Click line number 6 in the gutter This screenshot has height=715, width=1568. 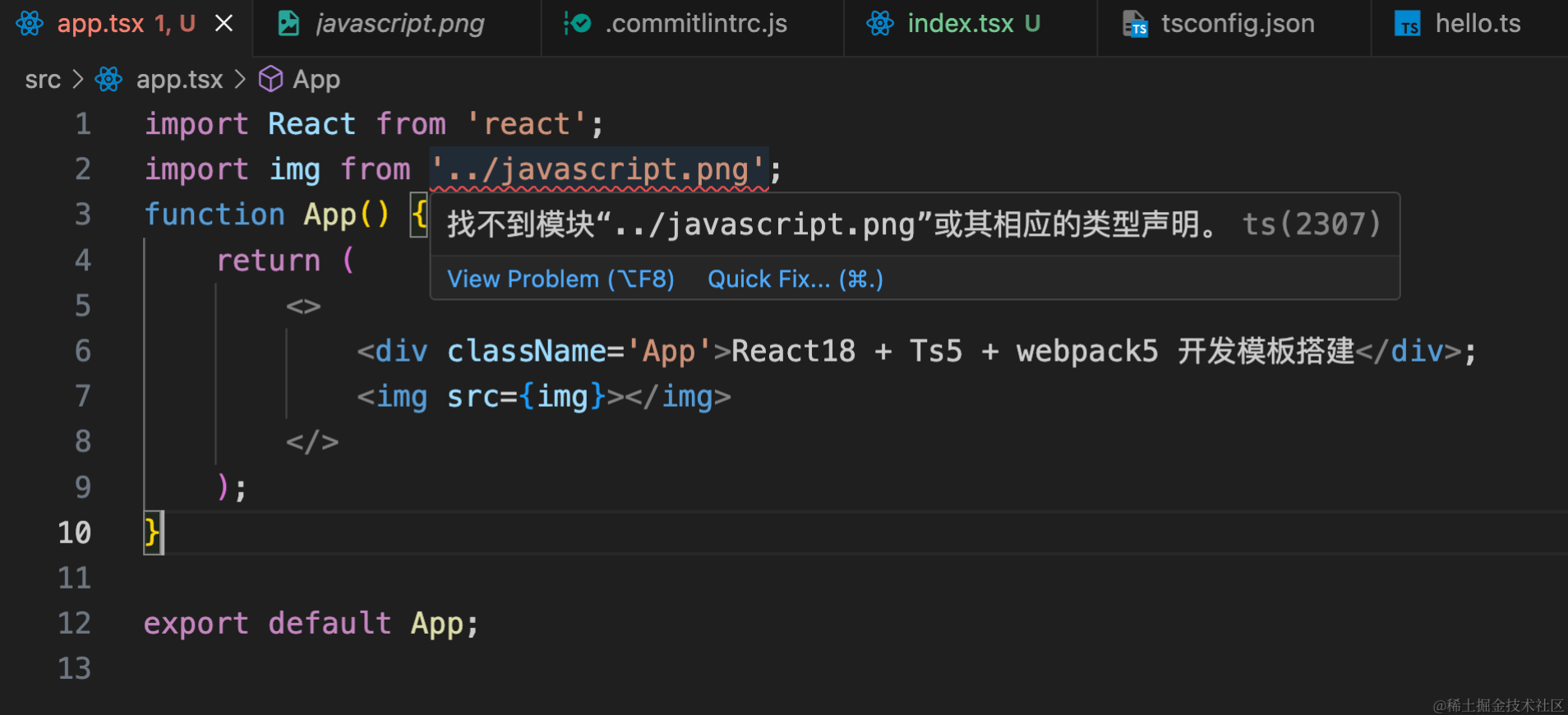(83, 352)
